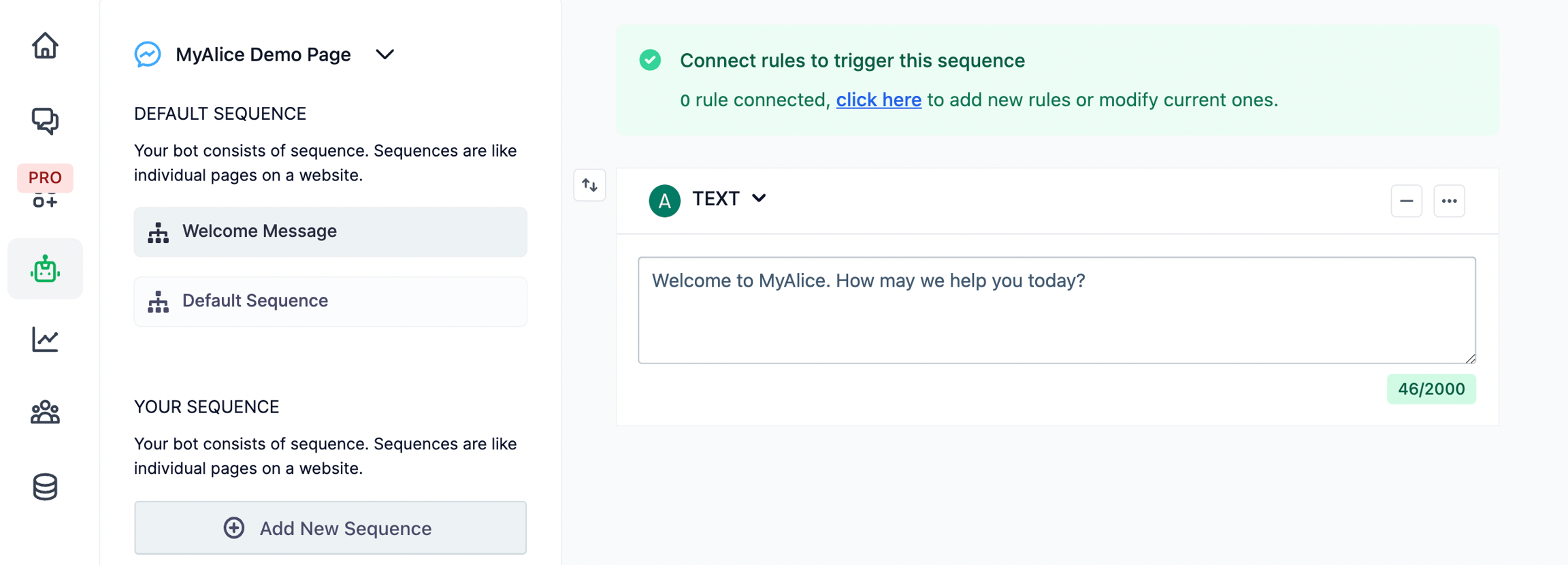Go to the Home dashboard icon
This screenshot has height=565, width=1568.
coord(45,46)
